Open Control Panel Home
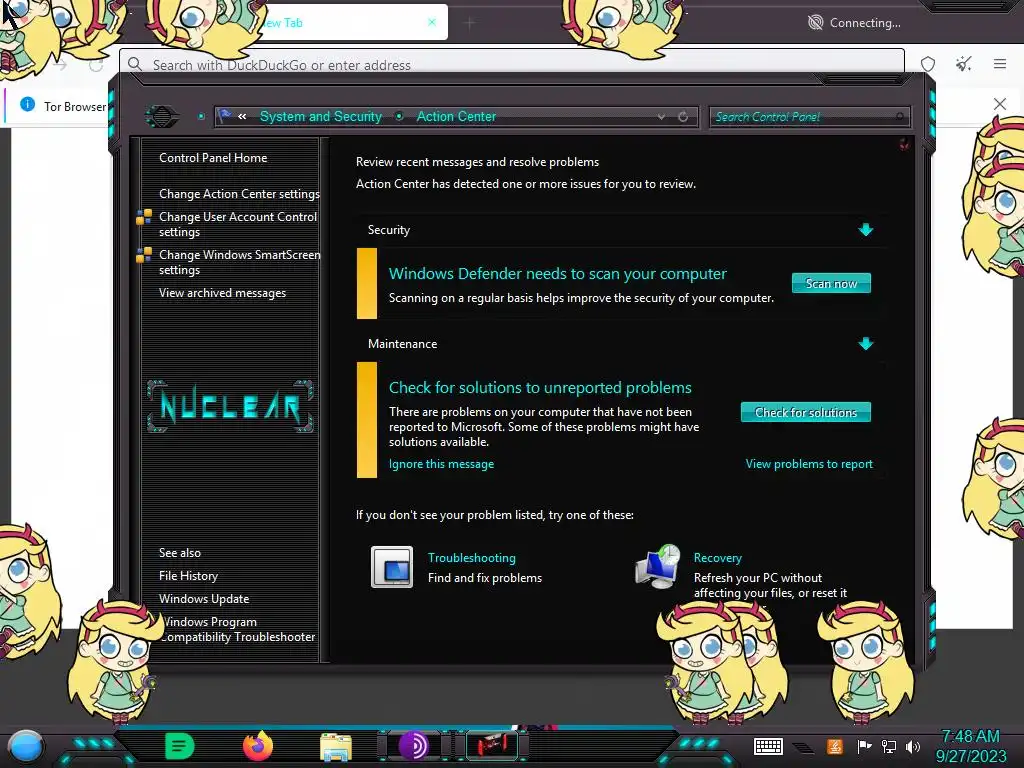Screen dimensions: 1024x768 (213, 157)
